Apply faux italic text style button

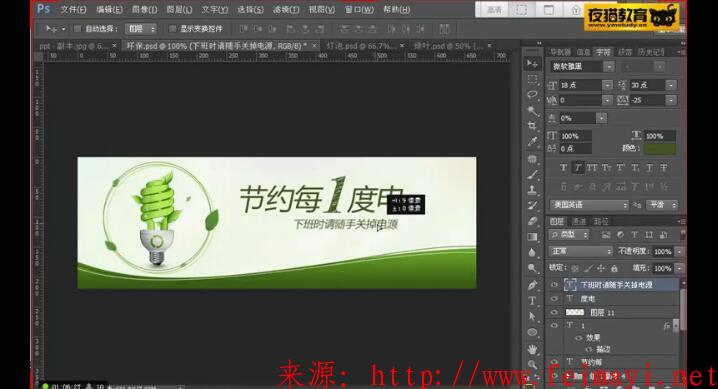pos(577,168)
